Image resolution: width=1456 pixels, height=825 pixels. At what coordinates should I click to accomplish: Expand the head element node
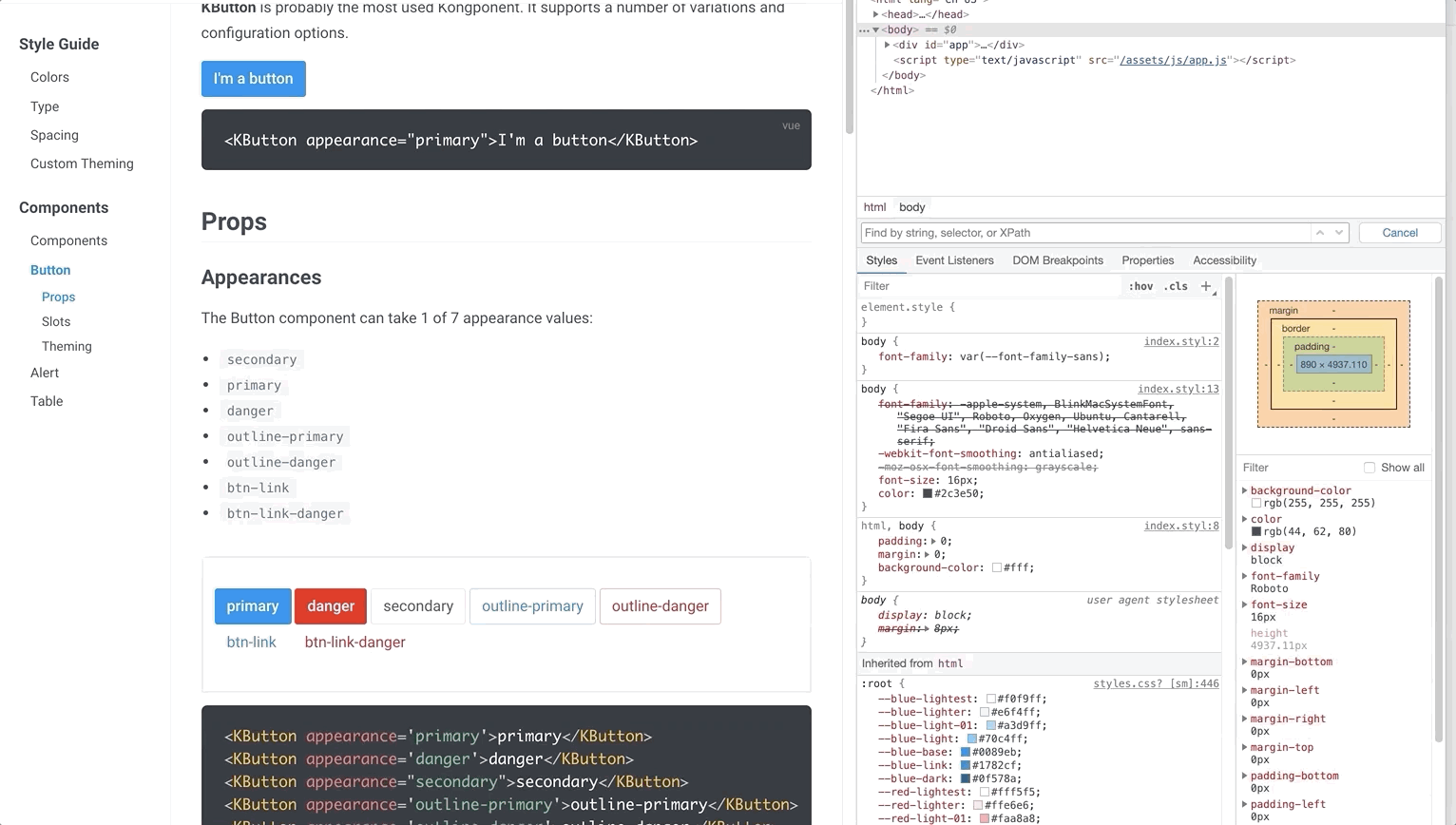[876, 14]
